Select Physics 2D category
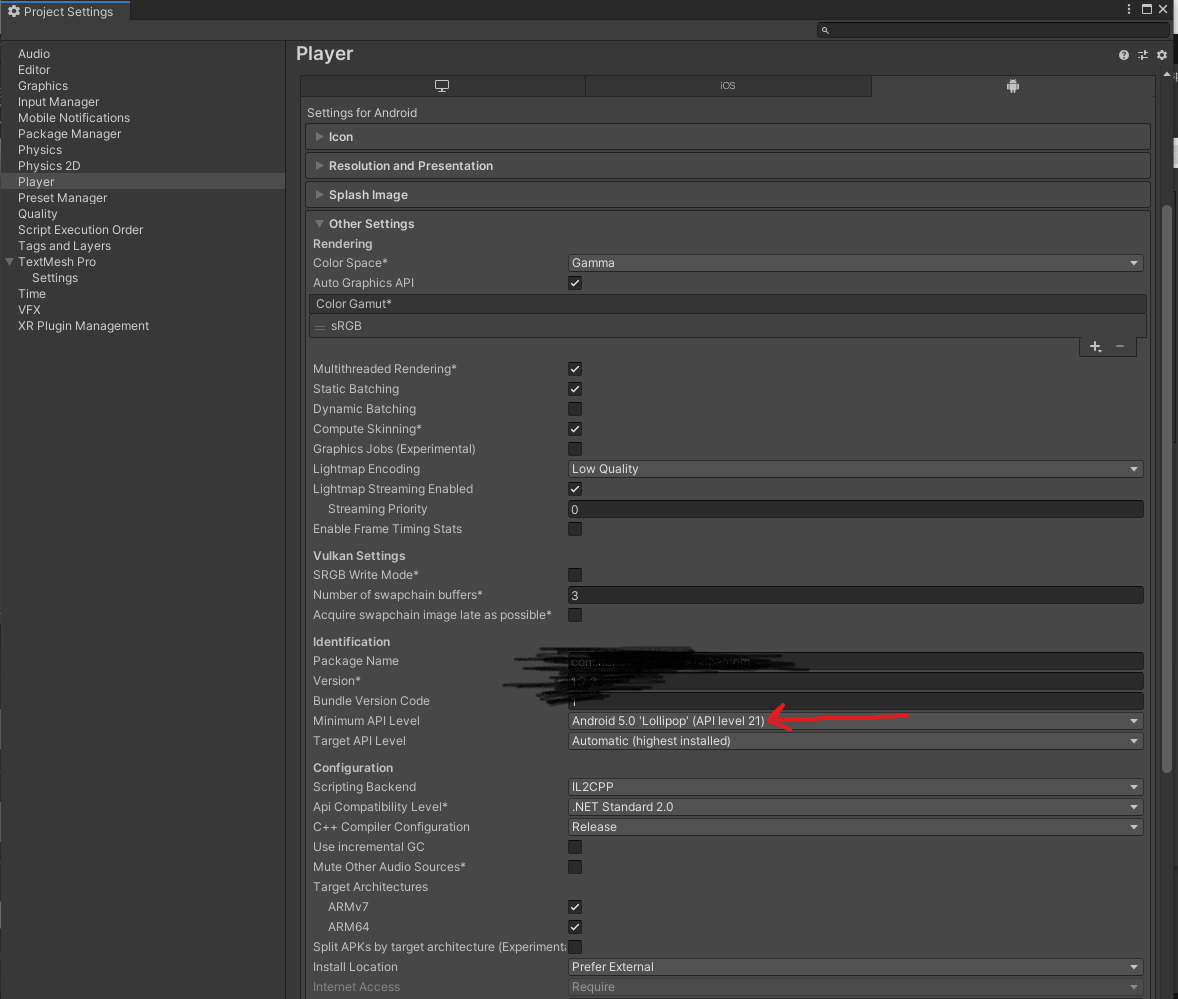1178x999 pixels. (49, 166)
